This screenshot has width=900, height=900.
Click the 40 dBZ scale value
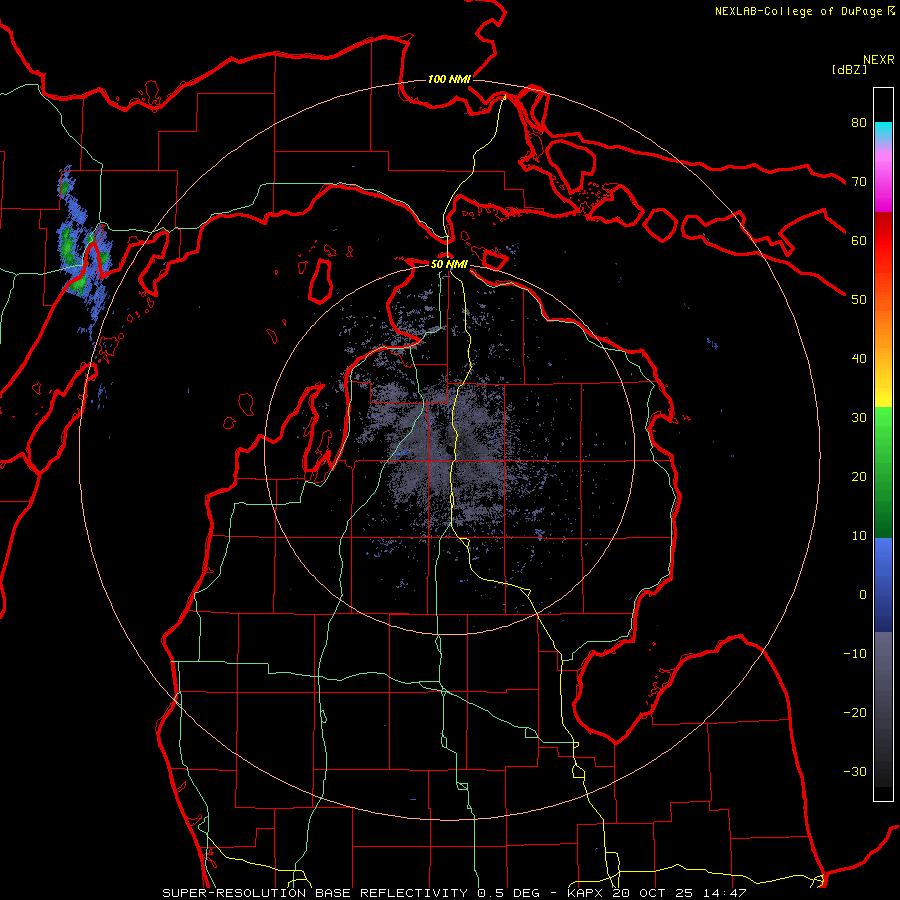point(859,359)
